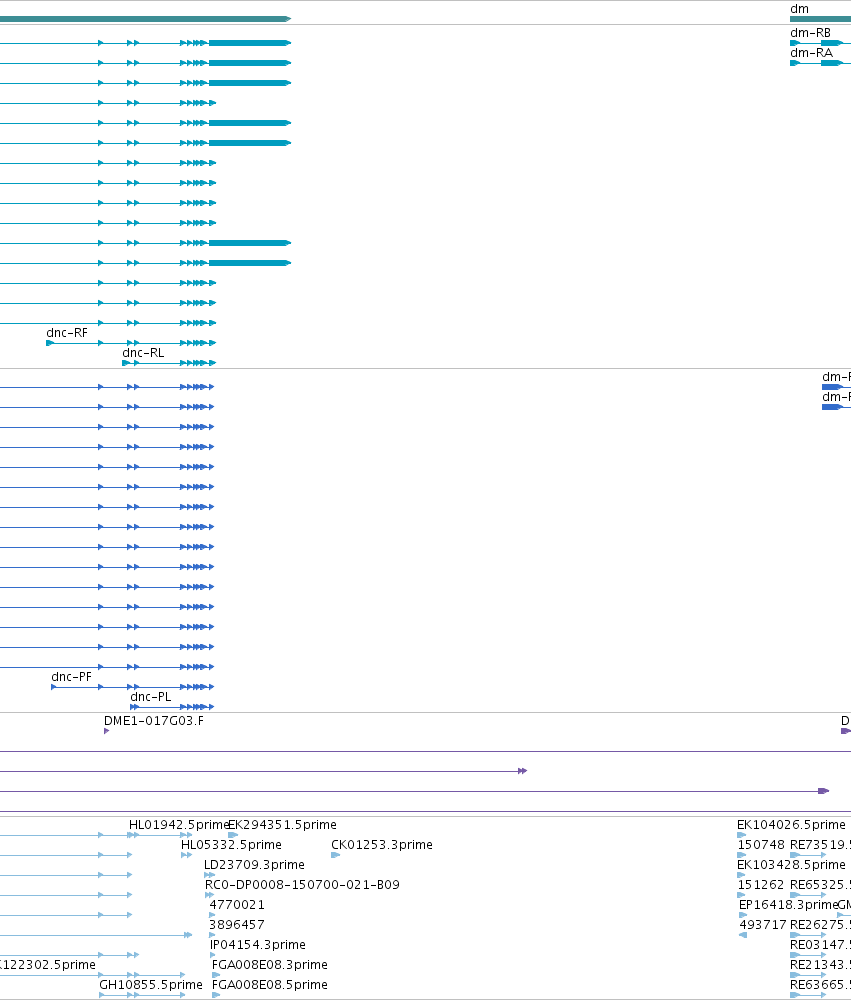Select the RE21343 EST label
This screenshot has height=1000, width=851.
click(820, 964)
